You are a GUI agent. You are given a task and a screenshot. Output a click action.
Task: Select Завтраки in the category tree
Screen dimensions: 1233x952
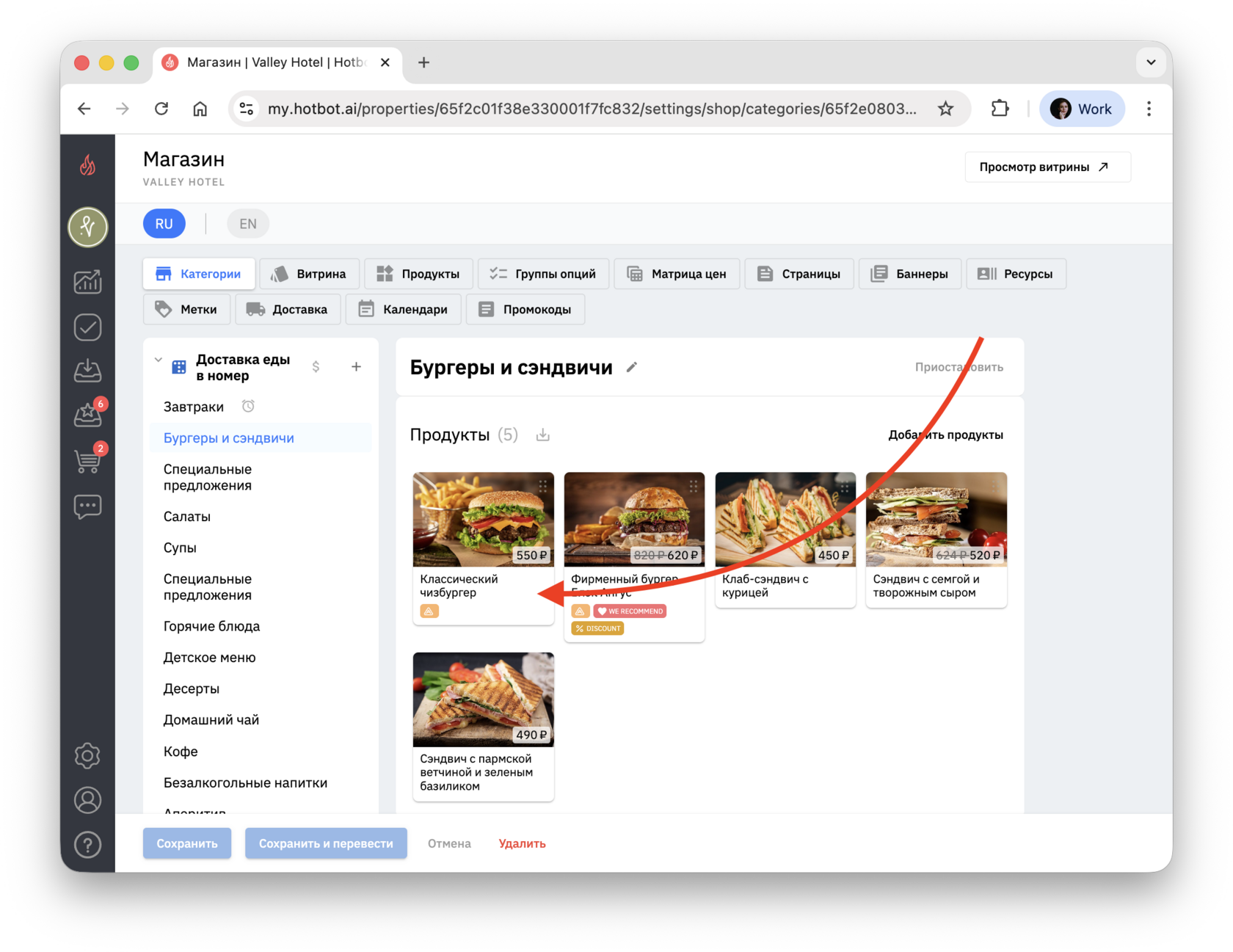point(194,407)
